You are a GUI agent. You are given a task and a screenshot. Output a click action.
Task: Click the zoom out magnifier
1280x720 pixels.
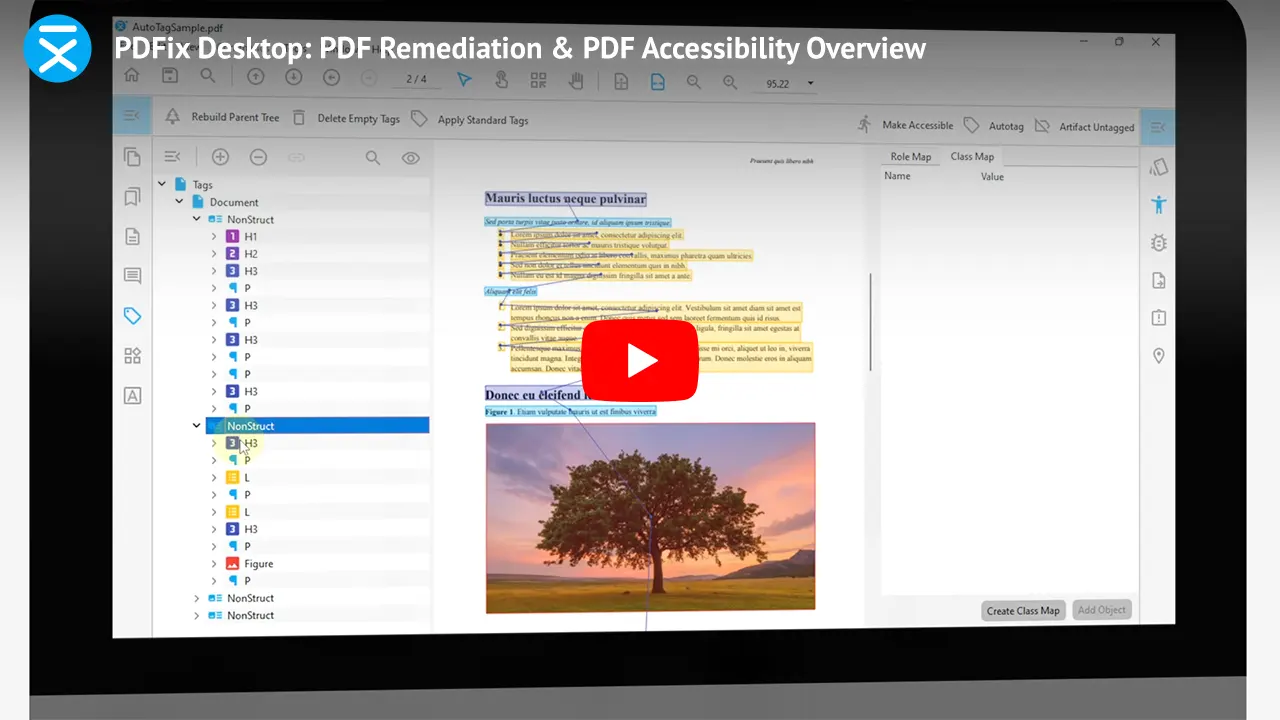coord(694,83)
